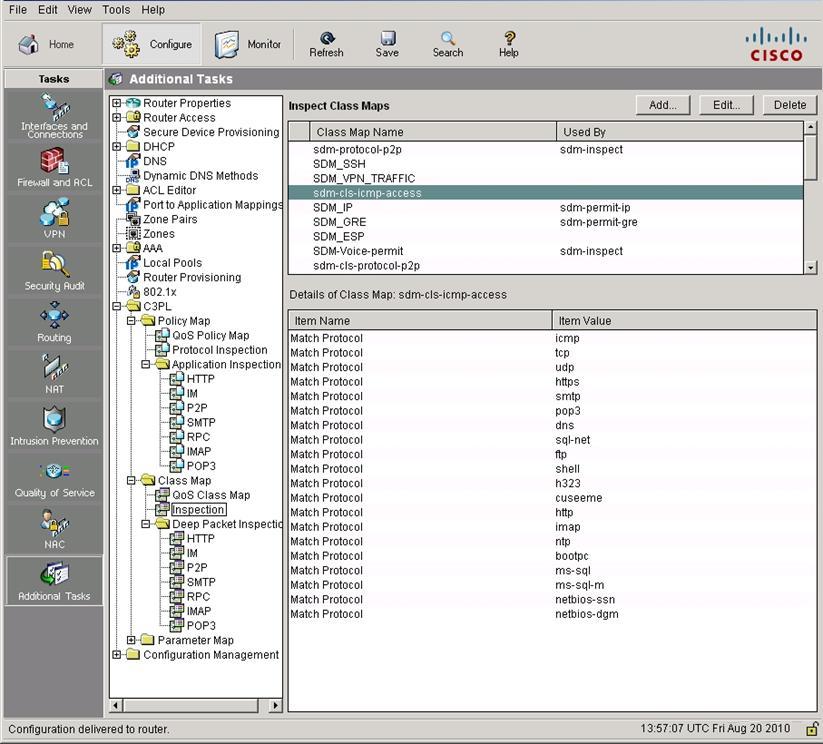
Task: Expand the Configuration Management node
Action: pos(117,655)
